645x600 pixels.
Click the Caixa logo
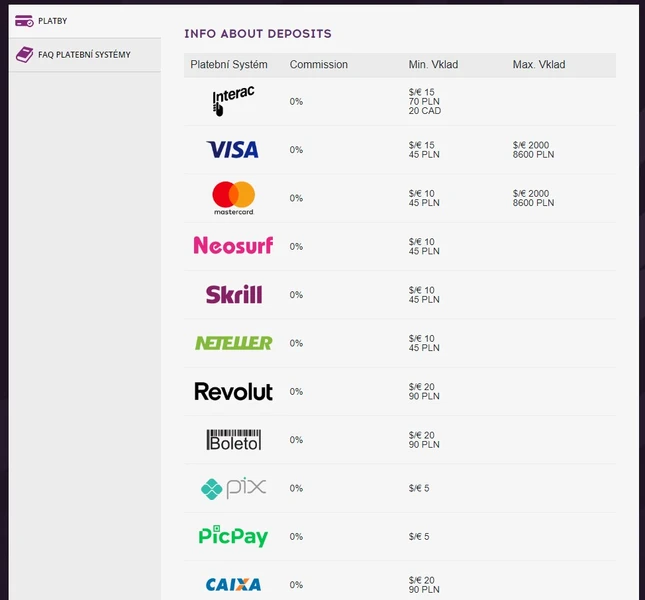233,584
